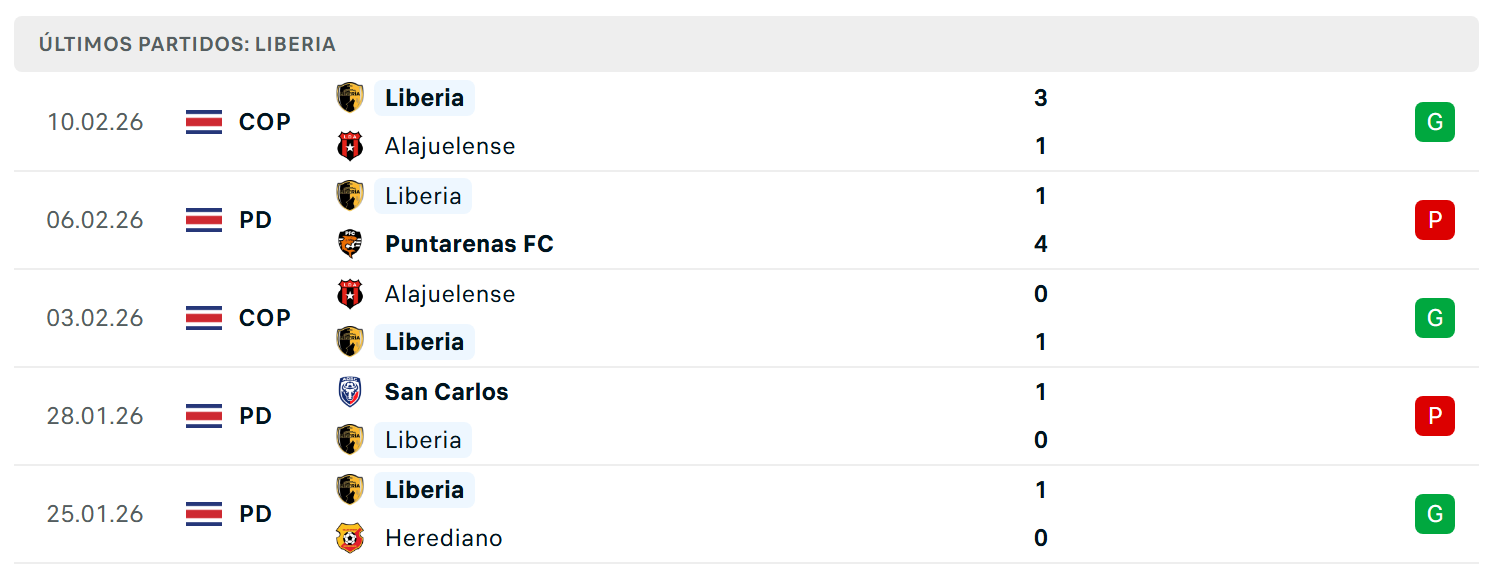Click Liberia crest in the 10.02.26 match
This screenshot has height=581, width=1497.
pos(350,98)
